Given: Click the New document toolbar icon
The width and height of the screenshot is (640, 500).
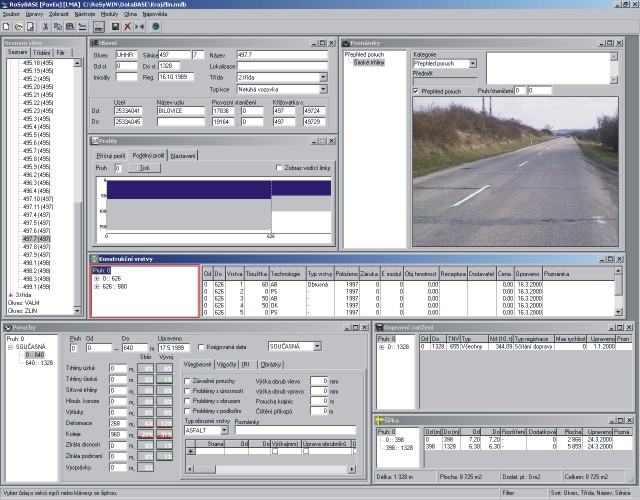Looking at the screenshot, I should (x=8, y=25).
